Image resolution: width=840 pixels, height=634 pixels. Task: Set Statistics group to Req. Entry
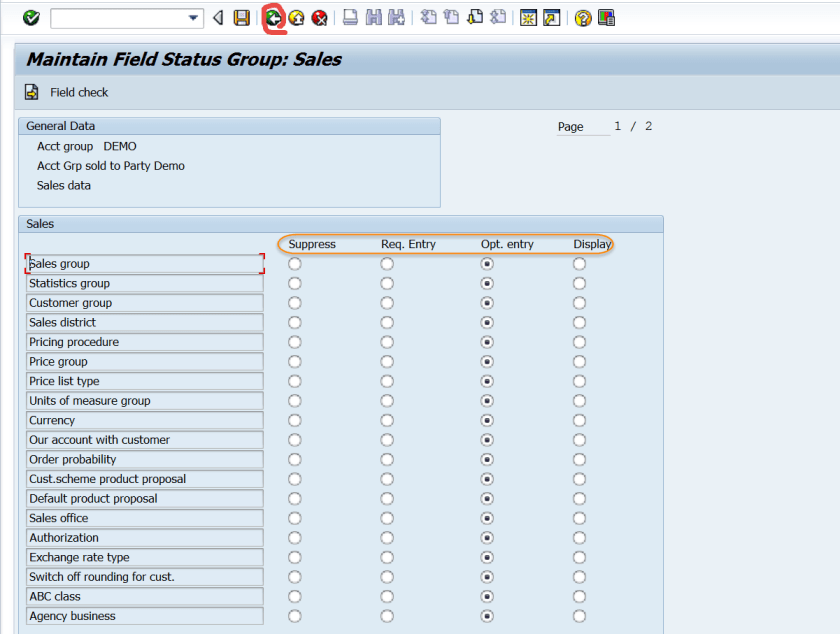[x=387, y=284]
